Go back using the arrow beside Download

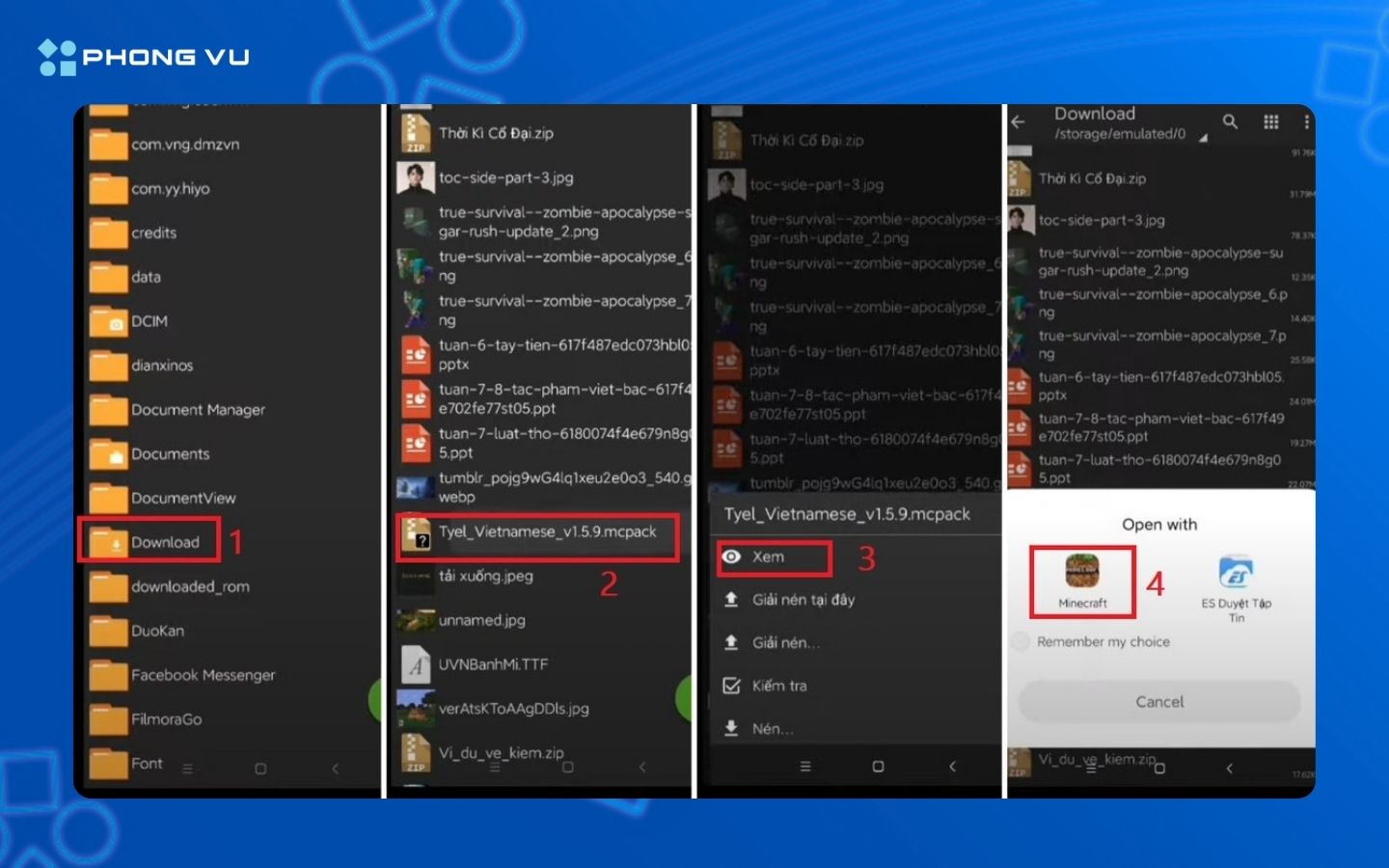tap(1019, 122)
